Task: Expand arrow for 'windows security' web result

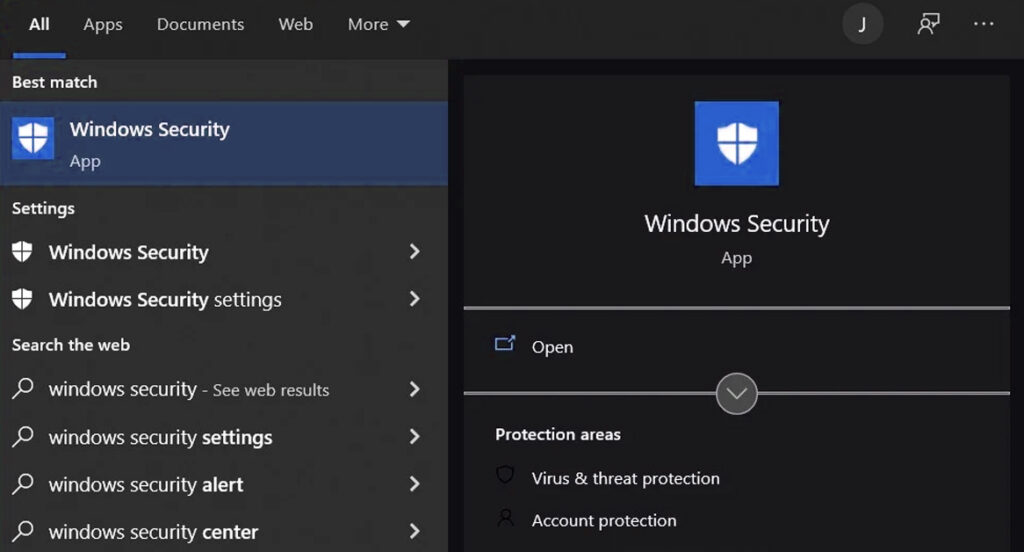Action: (x=414, y=389)
